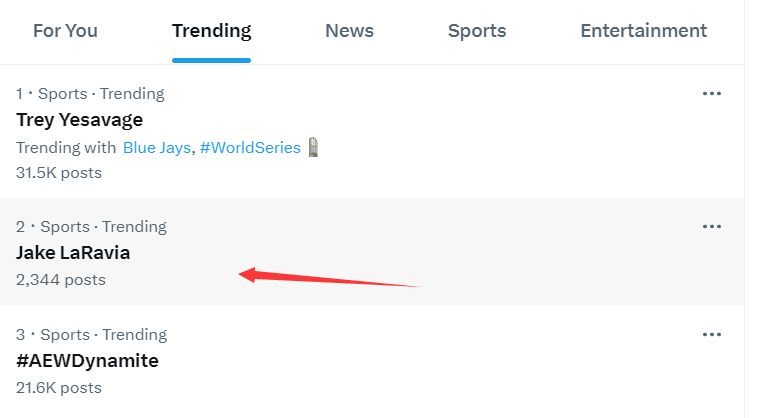Go to the Sports tab
Image resolution: width=764 pixels, height=418 pixels.
[477, 31]
